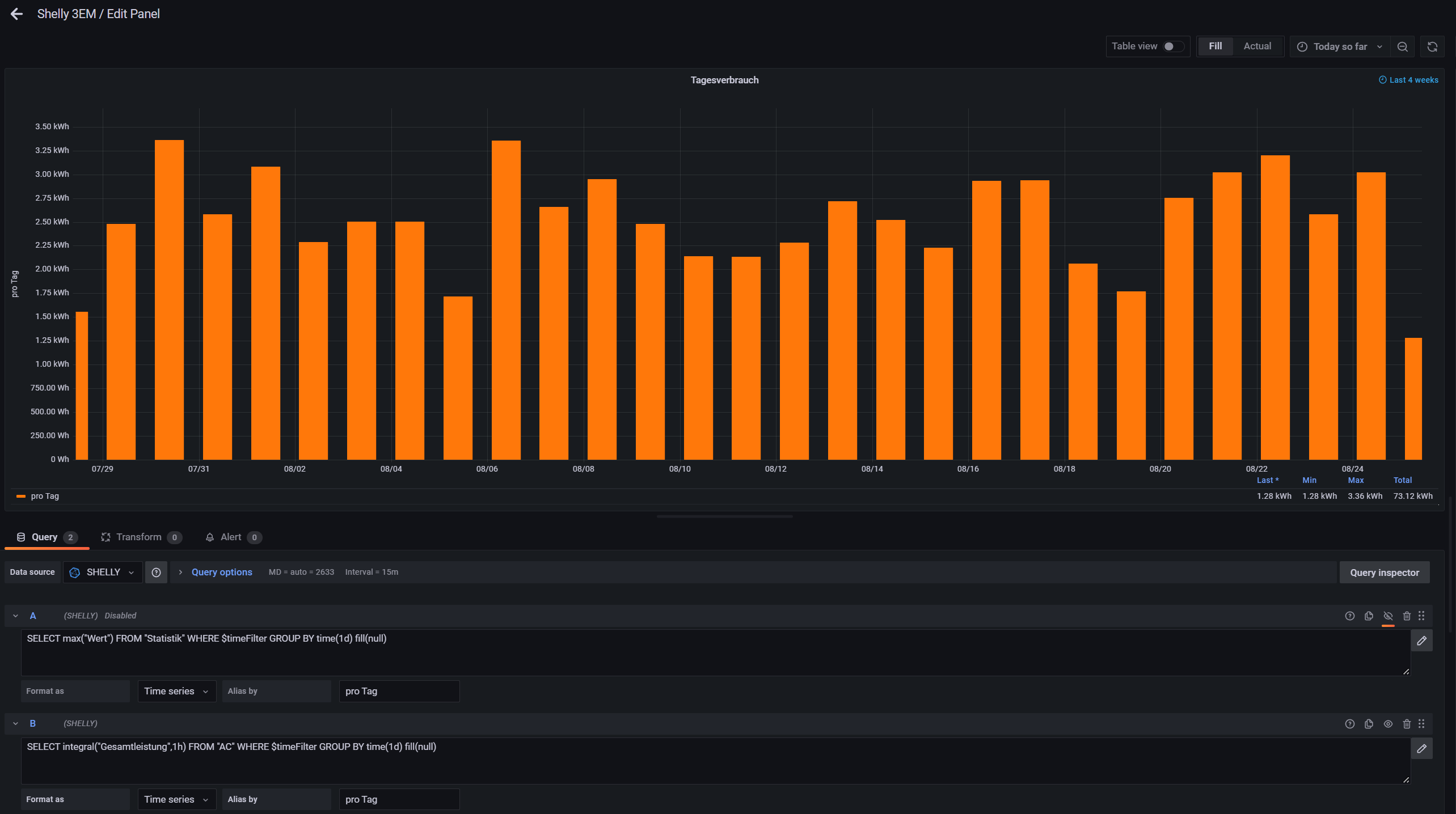Hide query B with the eye icon
Screen dimensions: 1456x814
(x=1388, y=724)
